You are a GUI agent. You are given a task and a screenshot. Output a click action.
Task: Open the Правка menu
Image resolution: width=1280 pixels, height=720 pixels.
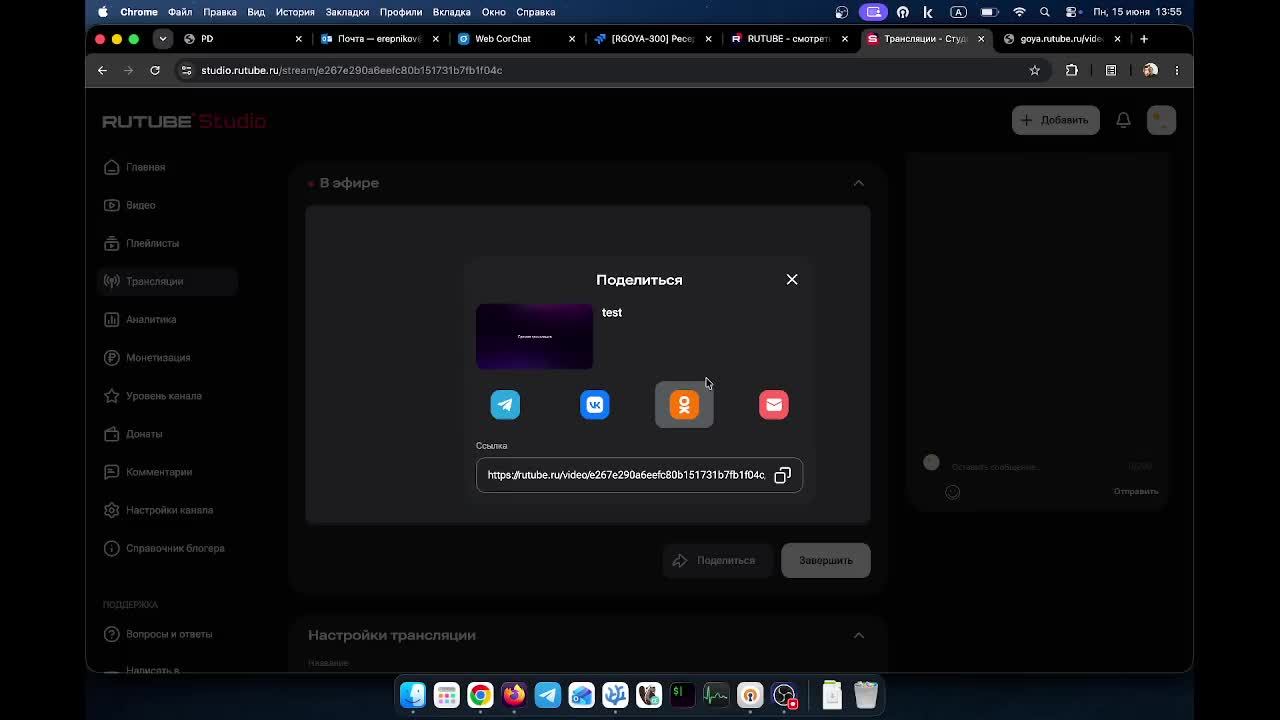coord(220,12)
